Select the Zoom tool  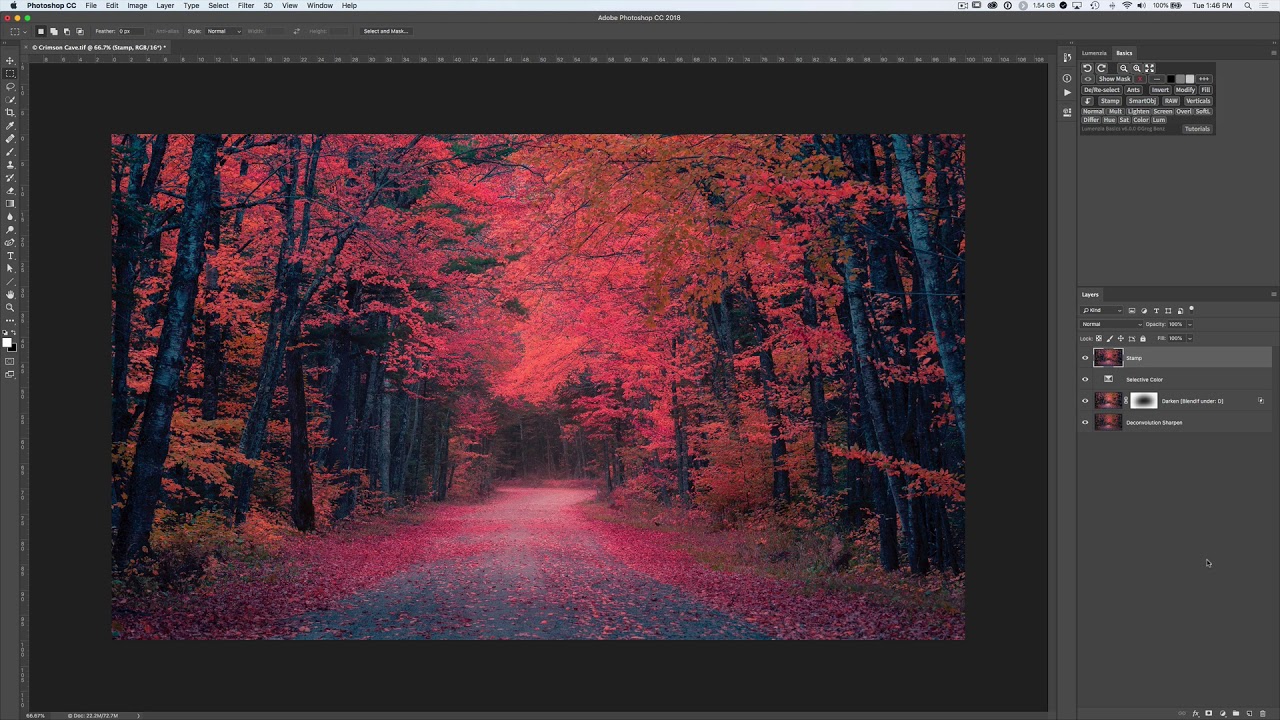point(10,307)
